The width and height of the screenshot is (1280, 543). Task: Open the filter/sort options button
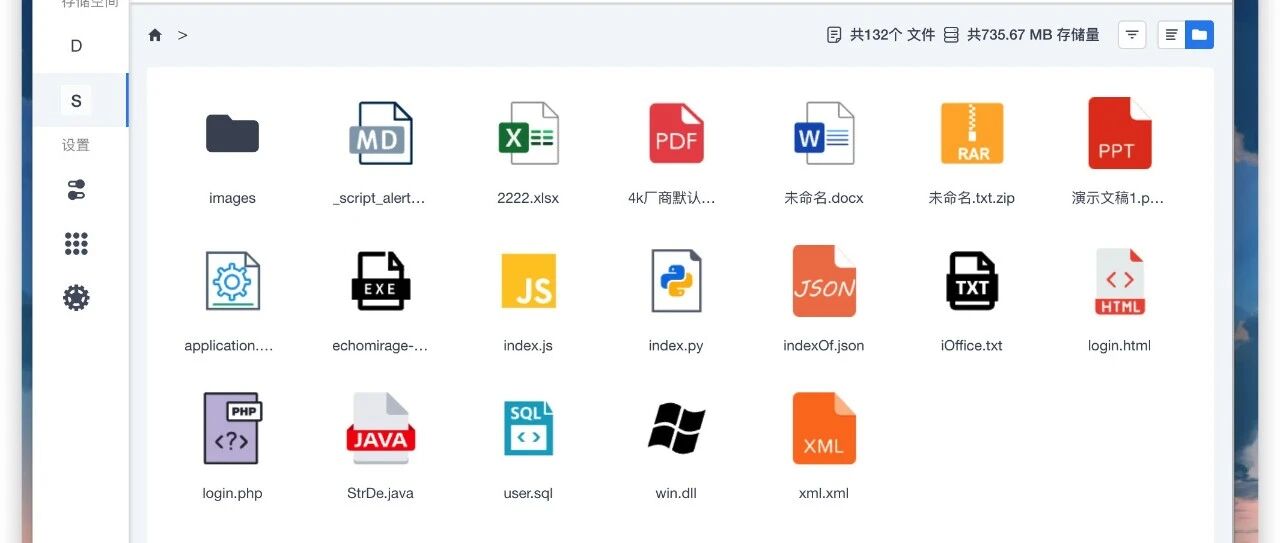1132,35
